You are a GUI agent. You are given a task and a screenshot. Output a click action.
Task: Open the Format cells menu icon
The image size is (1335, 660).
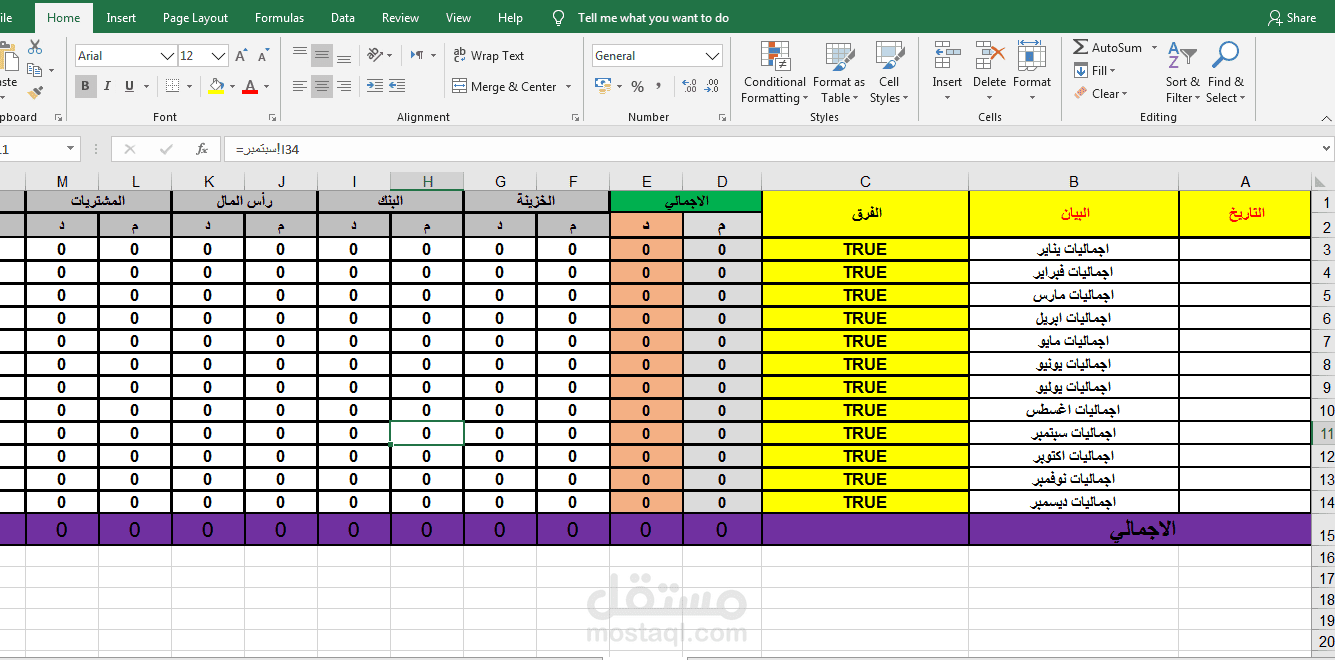click(1031, 55)
